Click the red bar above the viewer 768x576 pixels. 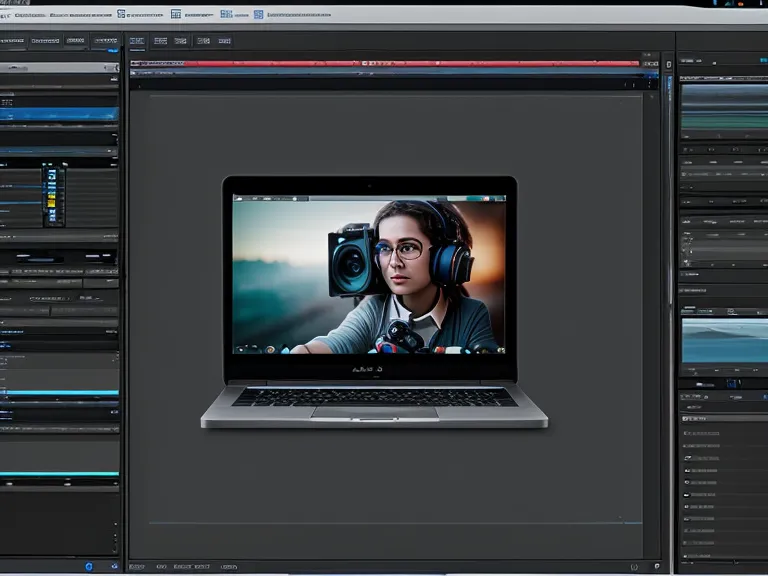[x=385, y=63]
